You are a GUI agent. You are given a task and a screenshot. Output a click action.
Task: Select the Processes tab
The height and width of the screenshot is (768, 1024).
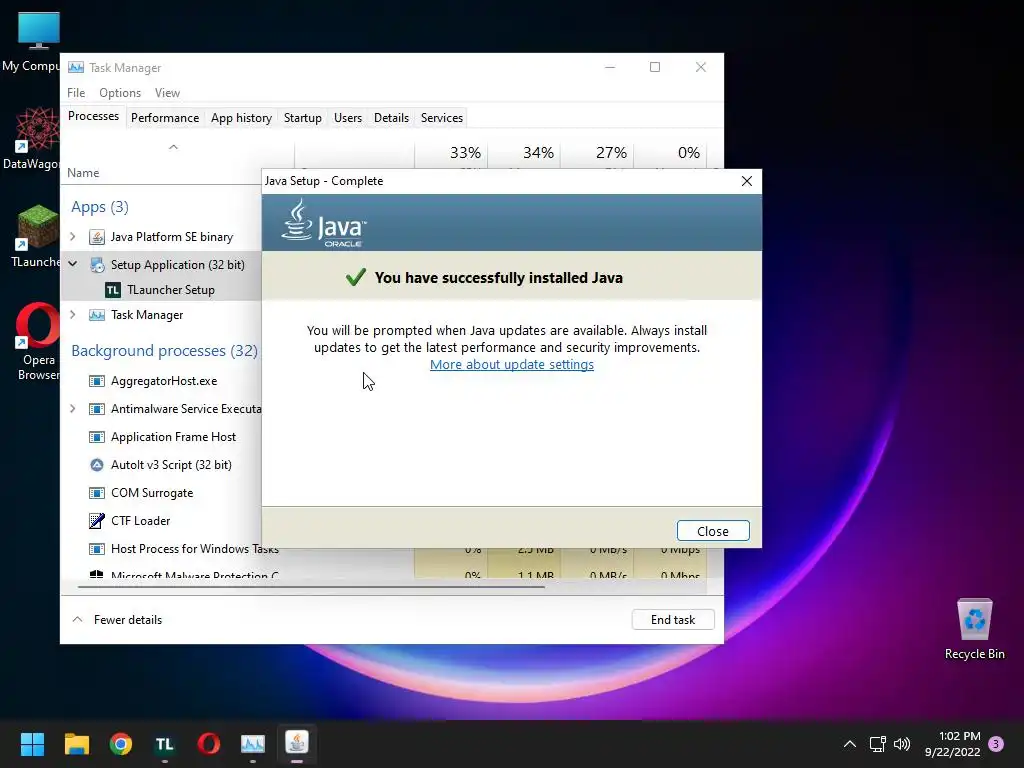(93, 116)
